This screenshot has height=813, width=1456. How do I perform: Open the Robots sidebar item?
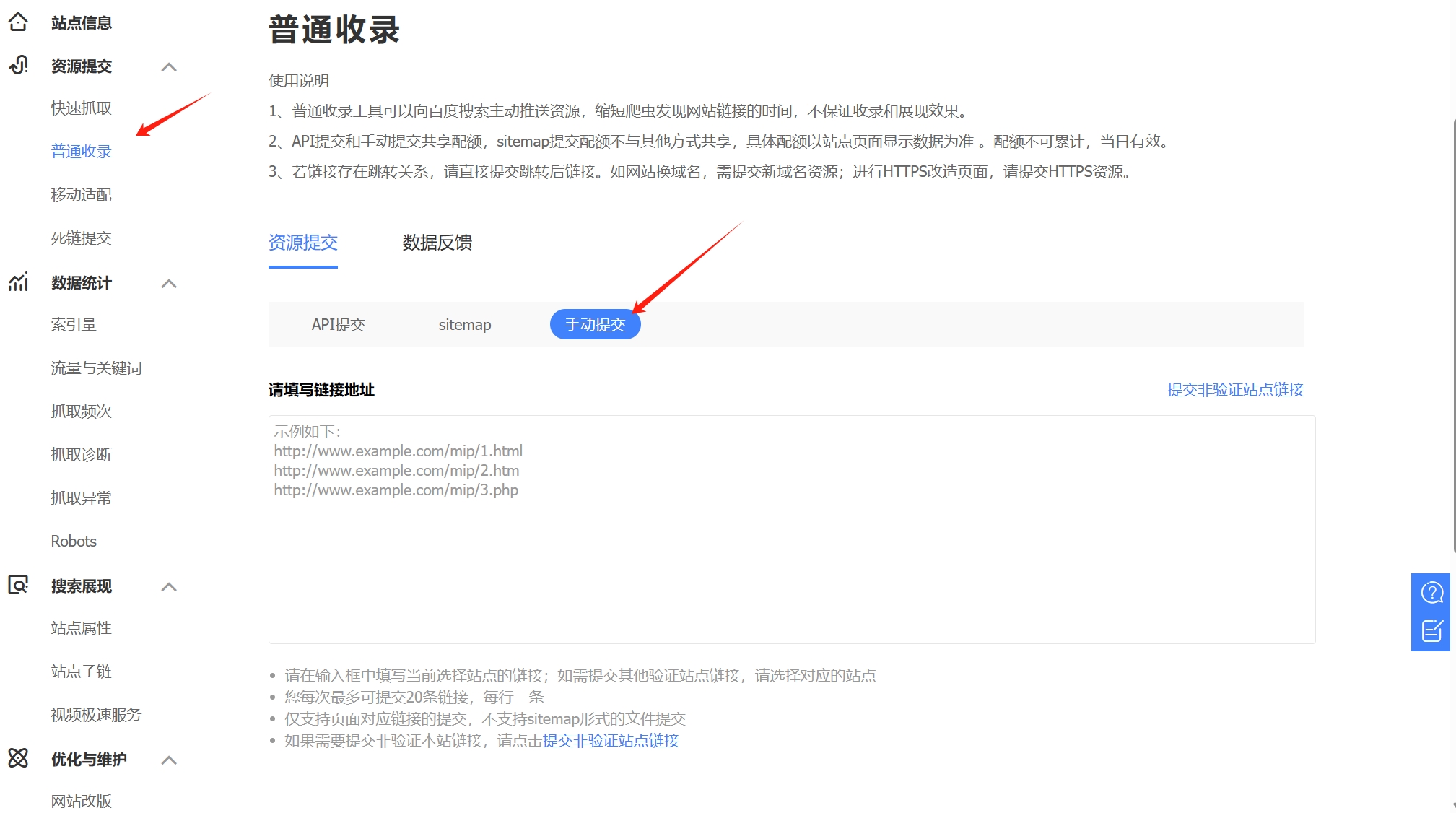(74, 542)
